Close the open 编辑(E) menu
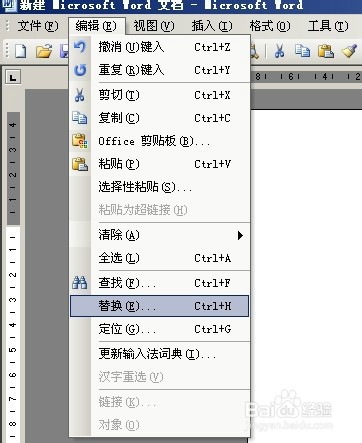Screen dimensions: 362x443 click(96, 26)
